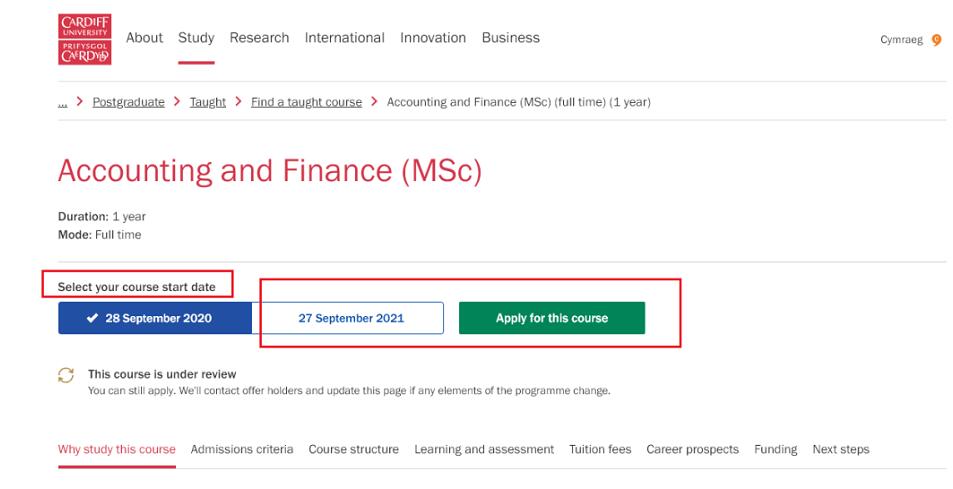The image size is (953, 489).
Task: Go to the Postgraduate breadcrumb link
Action: tap(128, 102)
